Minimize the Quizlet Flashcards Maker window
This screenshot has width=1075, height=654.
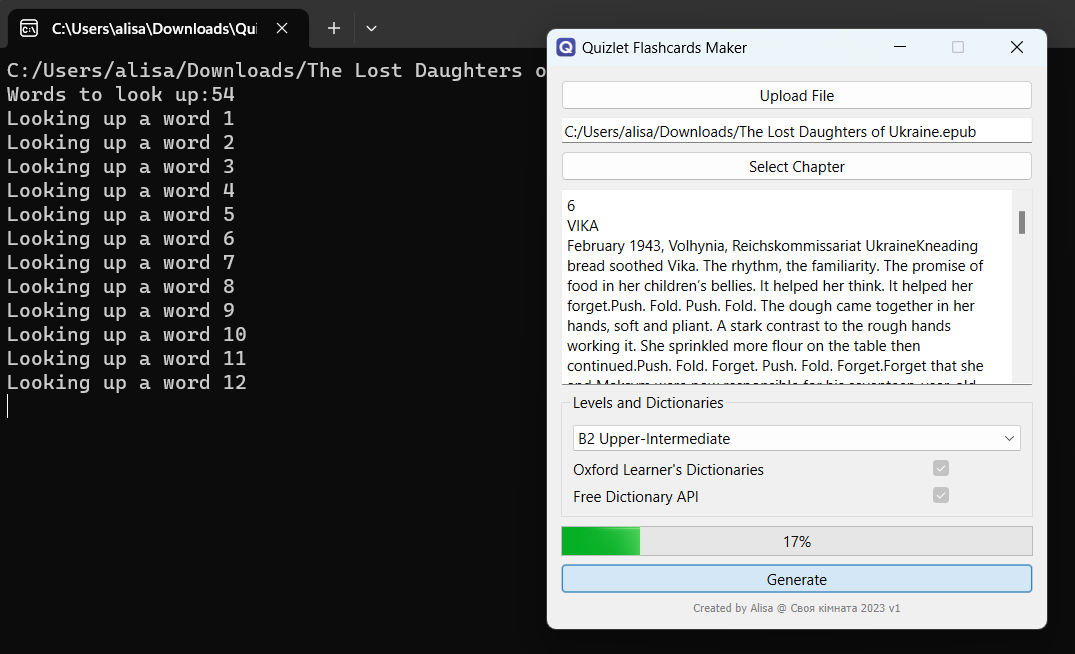coord(900,47)
